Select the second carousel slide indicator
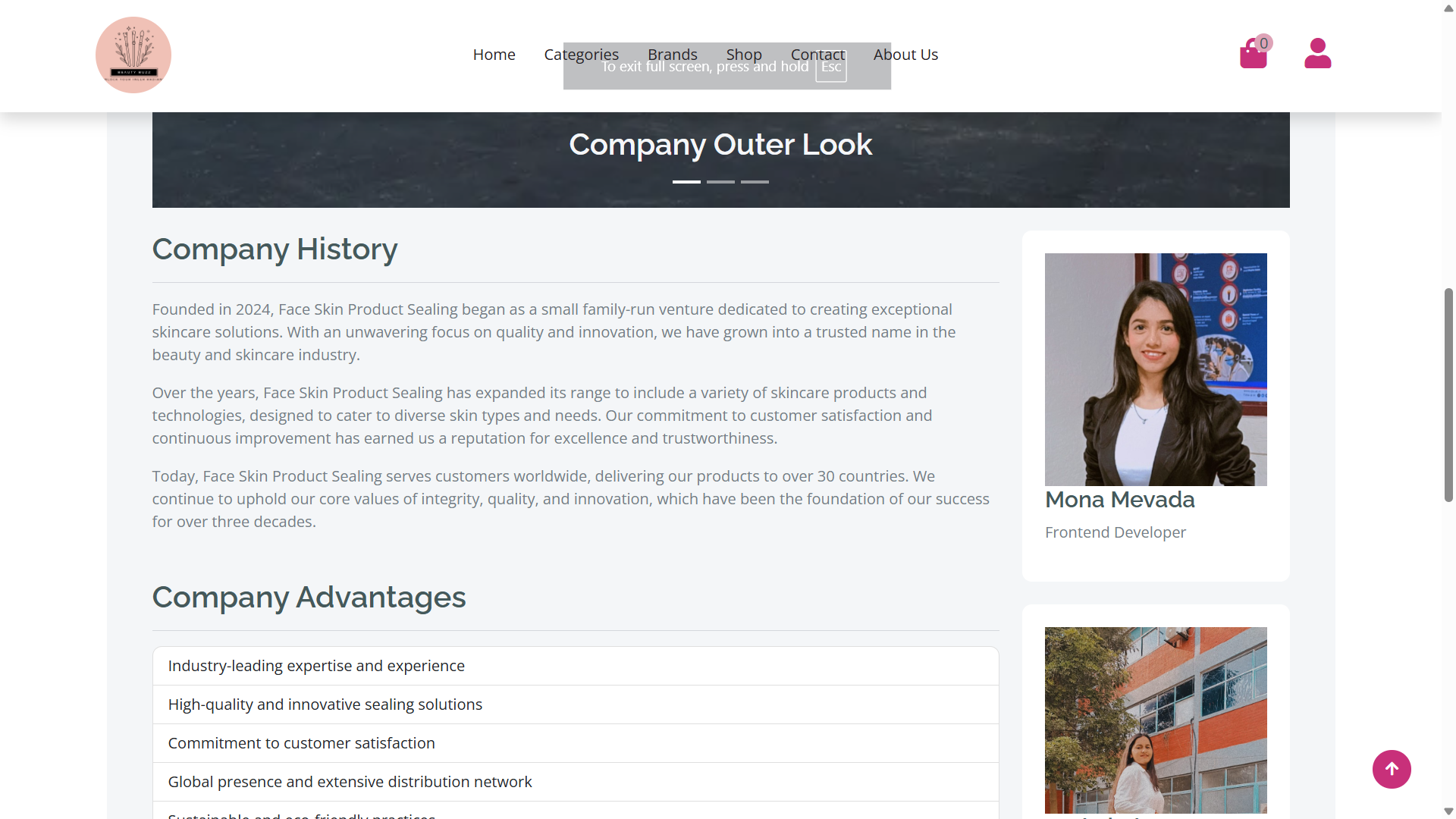This screenshot has width=1456, height=819. 720,182
